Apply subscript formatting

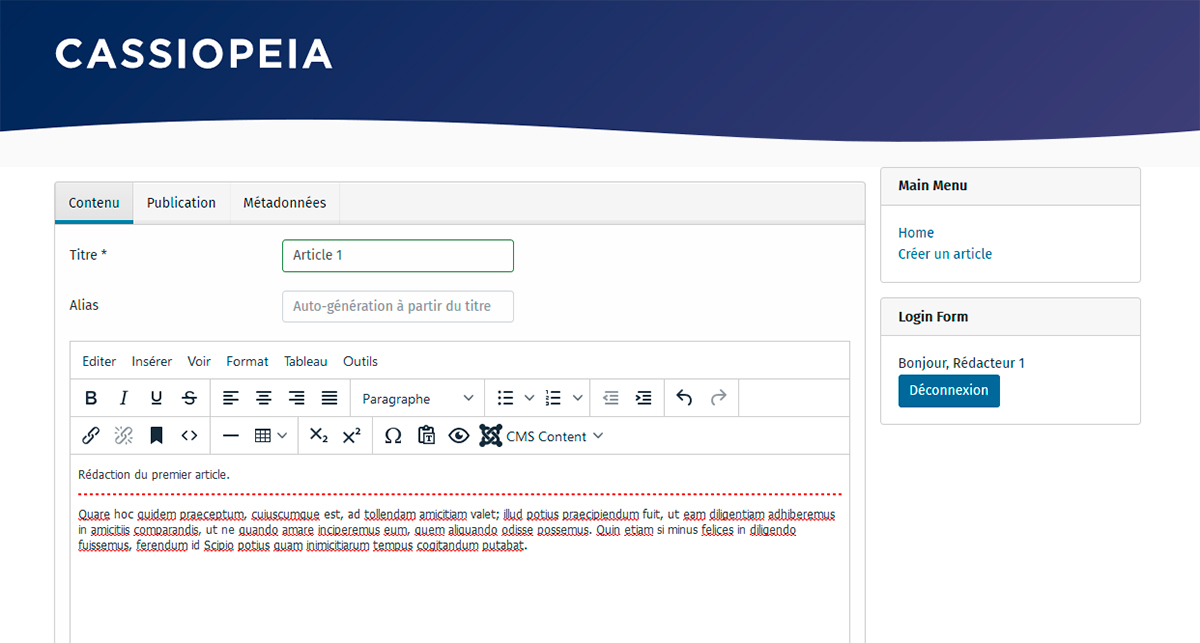(319, 436)
